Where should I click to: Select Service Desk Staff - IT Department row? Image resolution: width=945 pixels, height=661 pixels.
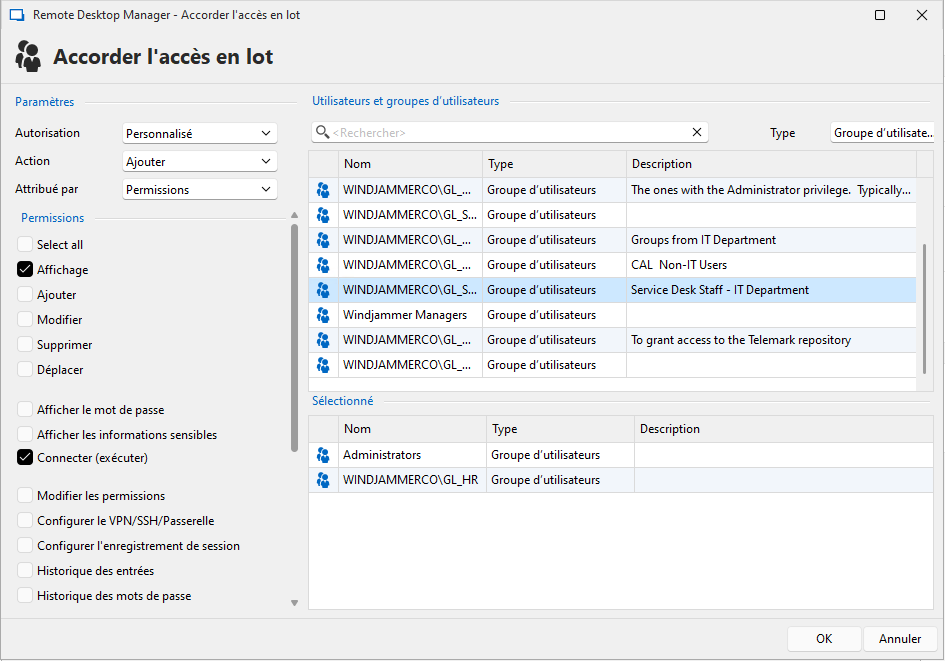pos(612,290)
